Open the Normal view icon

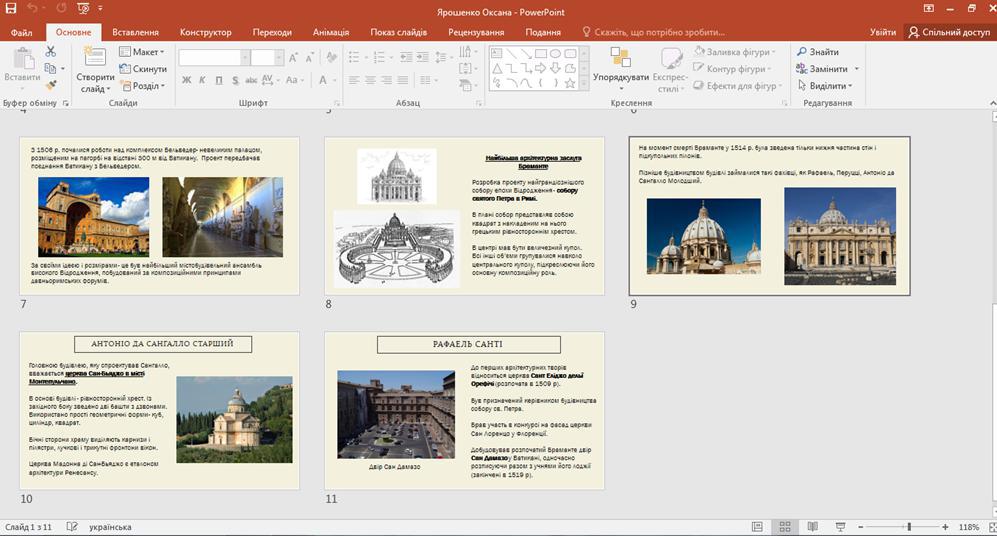[757, 526]
